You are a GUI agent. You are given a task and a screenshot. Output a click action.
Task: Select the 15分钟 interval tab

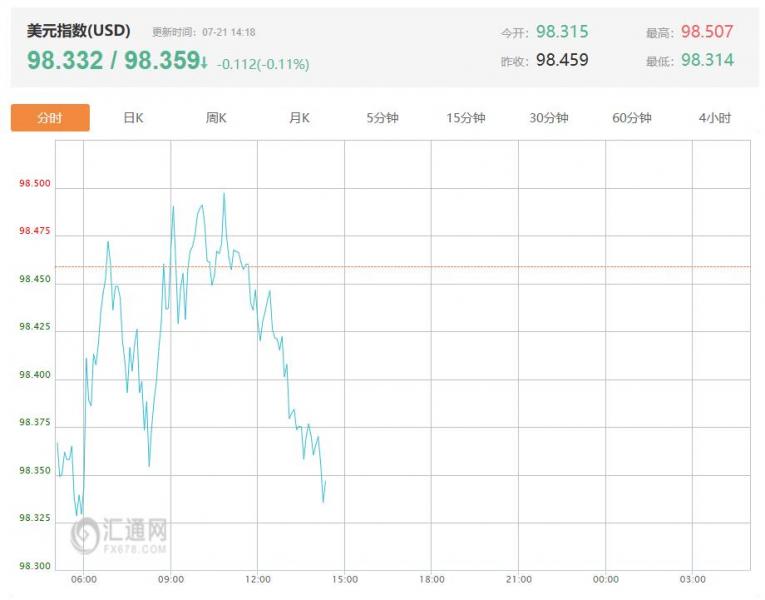[x=466, y=118]
